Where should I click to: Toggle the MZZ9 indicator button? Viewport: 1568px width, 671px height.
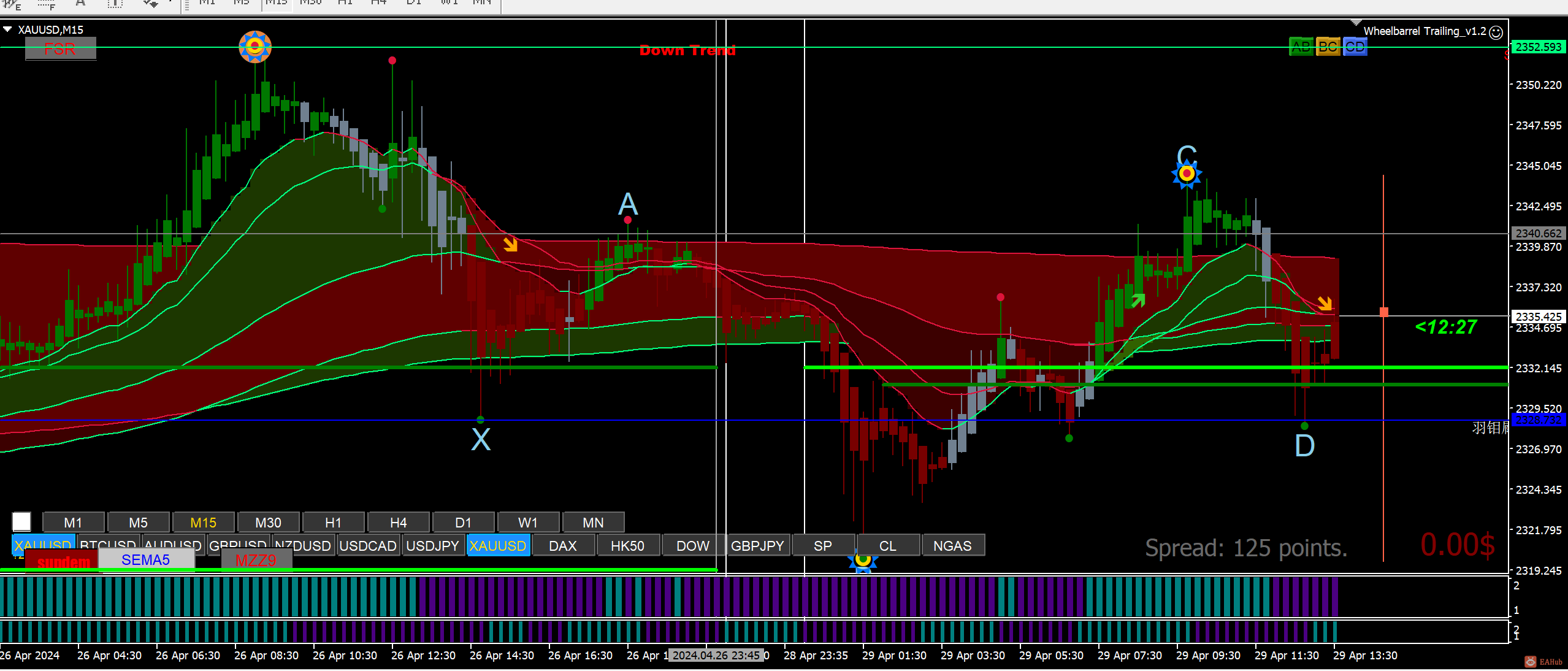point(256,560)
